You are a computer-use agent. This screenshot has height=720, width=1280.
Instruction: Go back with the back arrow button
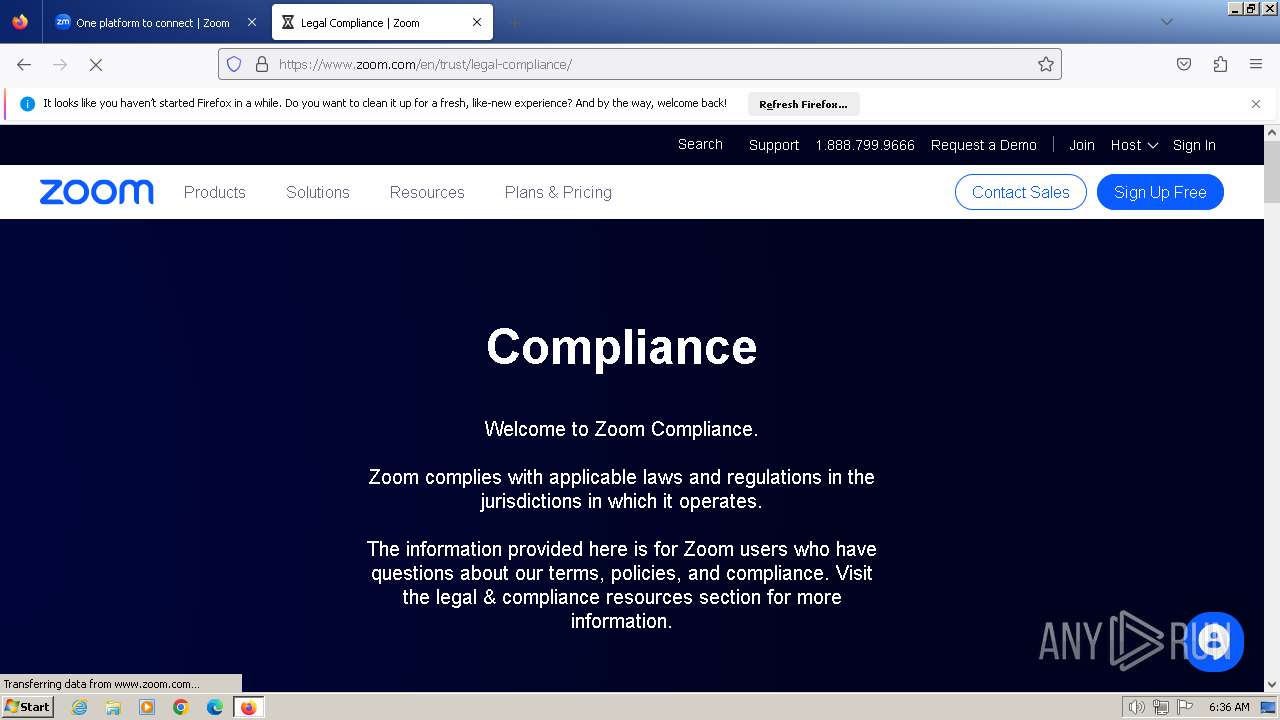[24, 64]
